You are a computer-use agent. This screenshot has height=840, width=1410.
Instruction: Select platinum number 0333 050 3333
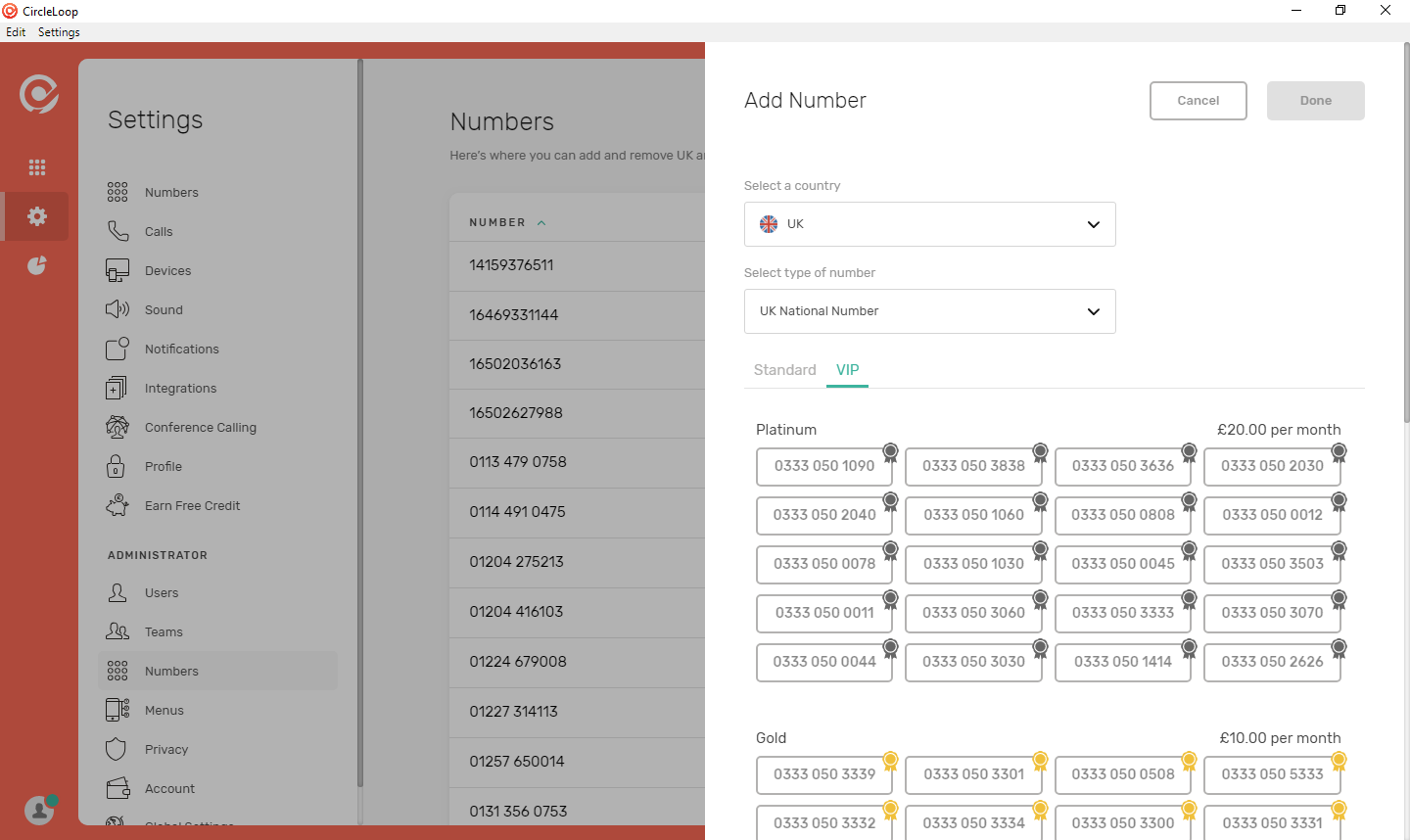tap(1122, 613)
